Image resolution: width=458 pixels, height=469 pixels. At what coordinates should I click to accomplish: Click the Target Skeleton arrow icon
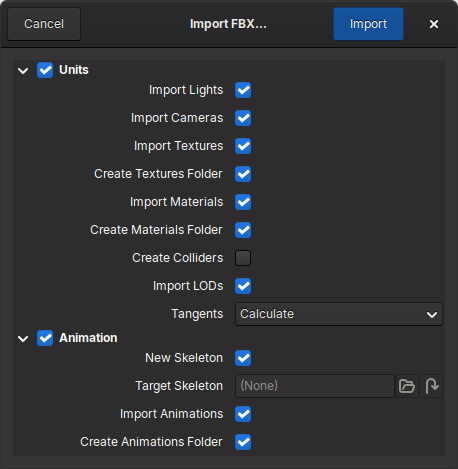[432, 386]
